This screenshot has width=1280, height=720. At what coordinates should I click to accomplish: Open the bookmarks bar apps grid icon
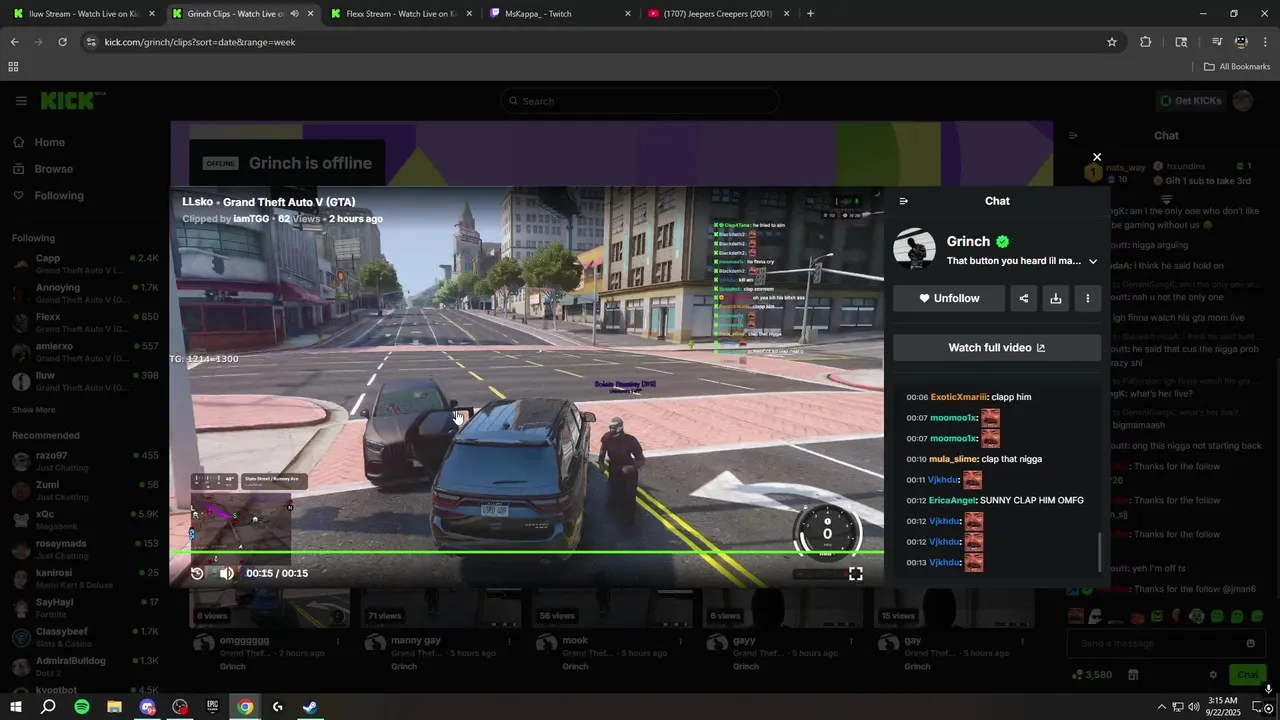coord(13,67)
